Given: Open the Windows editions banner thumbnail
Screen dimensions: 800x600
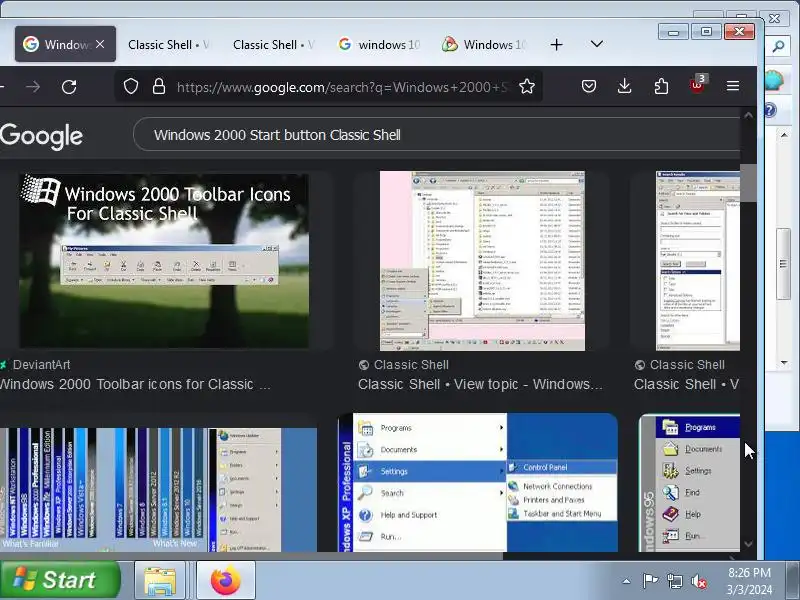Looking at the screenshot, I should [158, 490].
